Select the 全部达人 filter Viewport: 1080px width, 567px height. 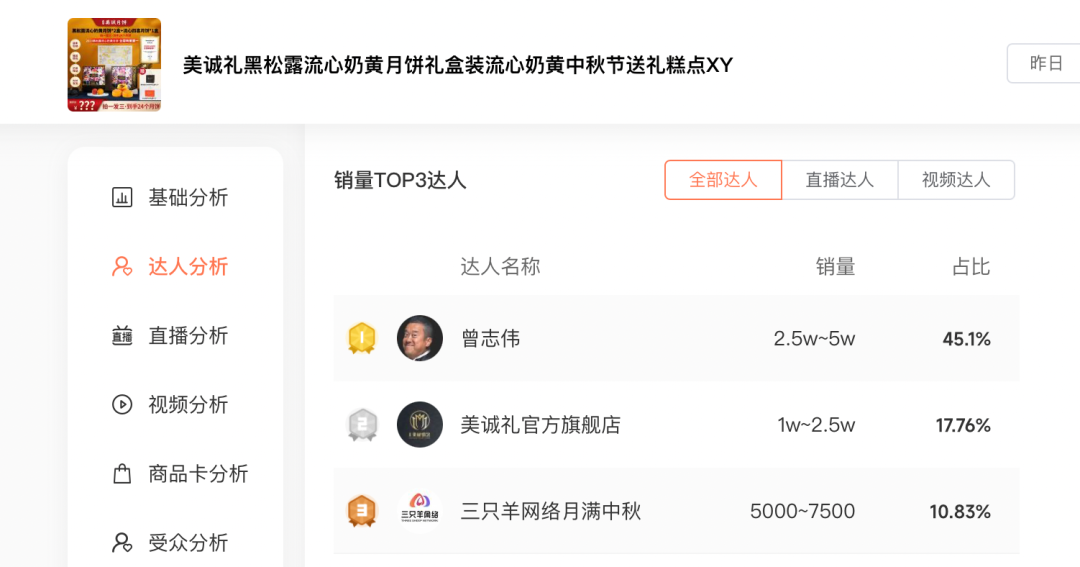click(x=723, y=180)
